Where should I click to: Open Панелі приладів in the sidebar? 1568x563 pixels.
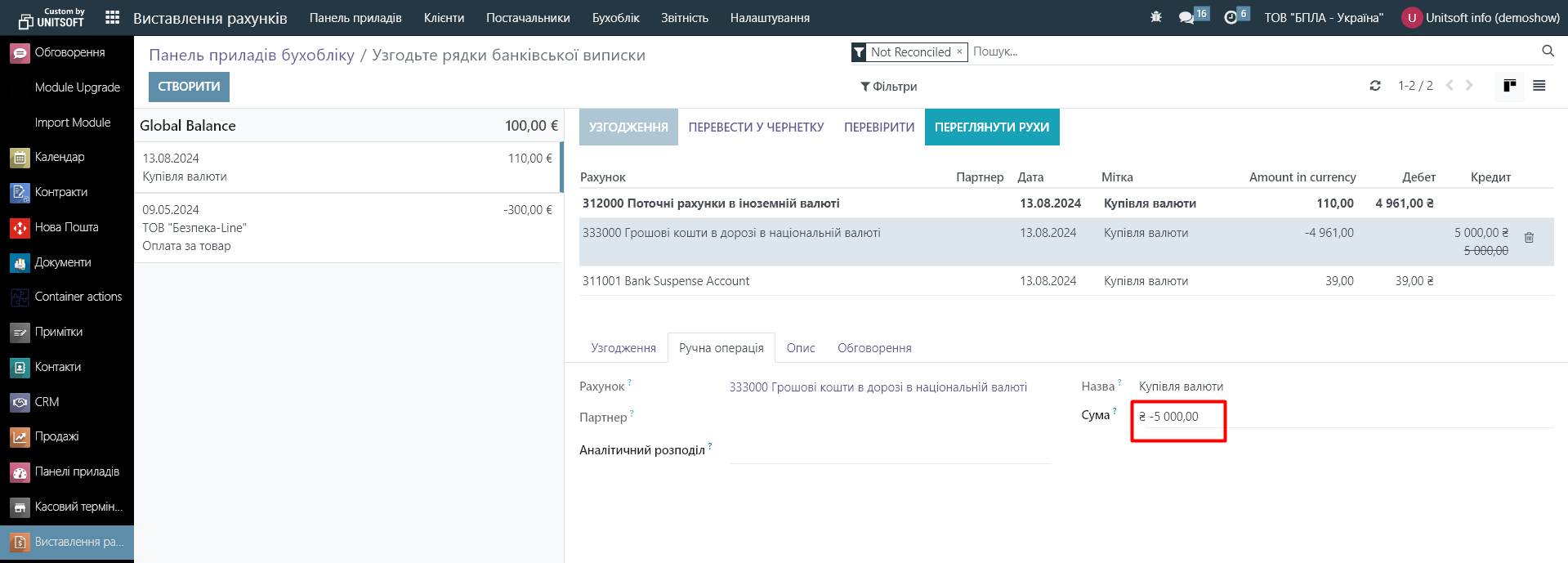[67, 471]
